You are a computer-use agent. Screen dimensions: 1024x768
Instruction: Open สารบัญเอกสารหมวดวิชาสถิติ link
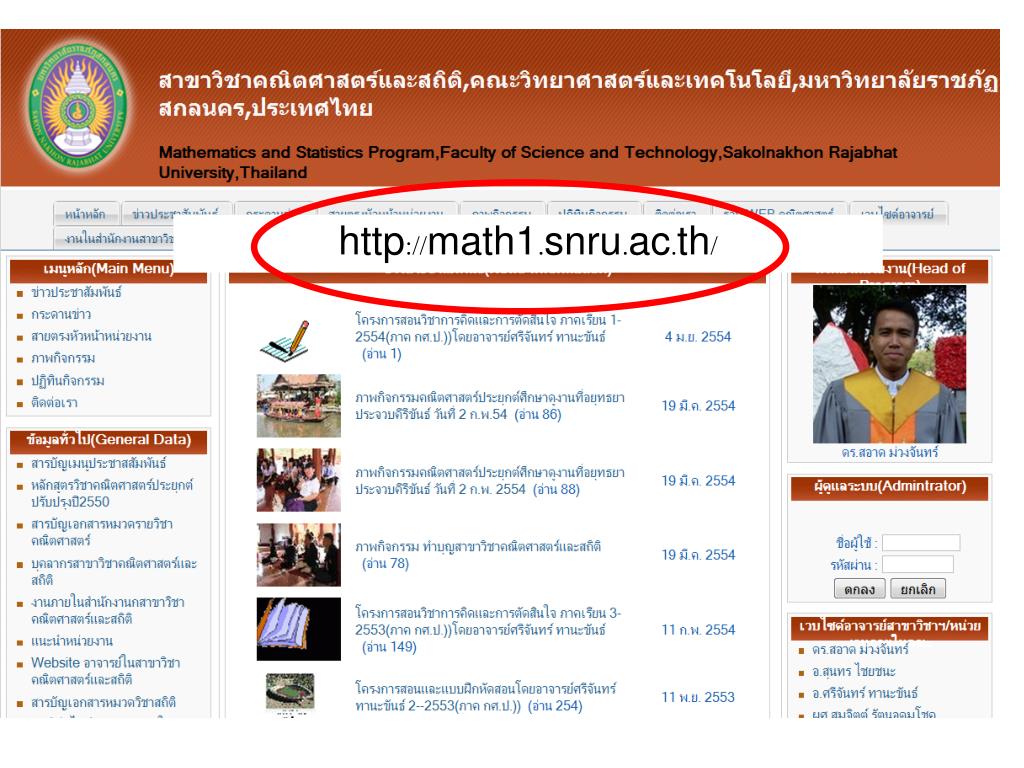pyautogui.click(x=103, y=702)
